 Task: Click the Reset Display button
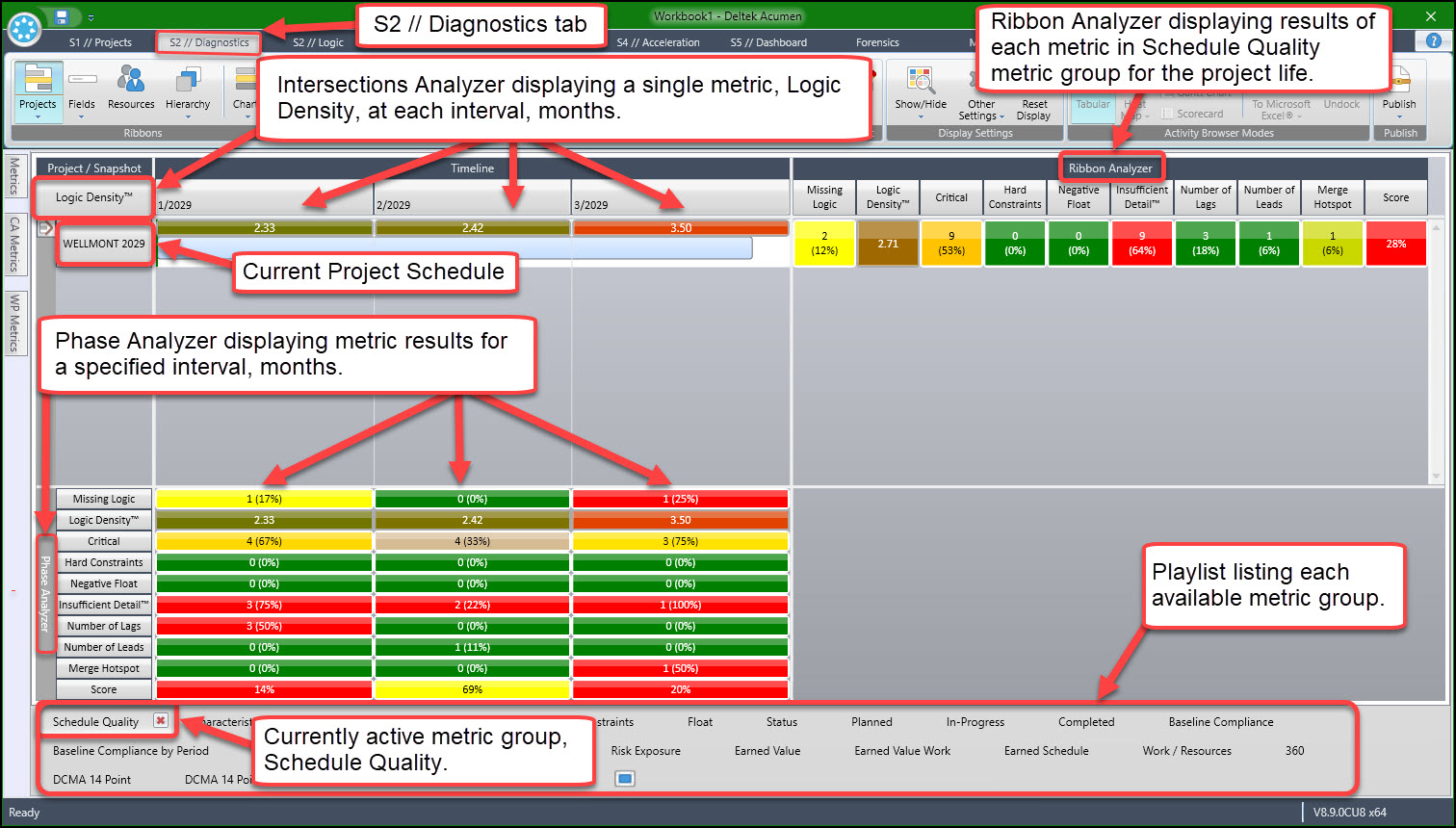click(1034, 110)
